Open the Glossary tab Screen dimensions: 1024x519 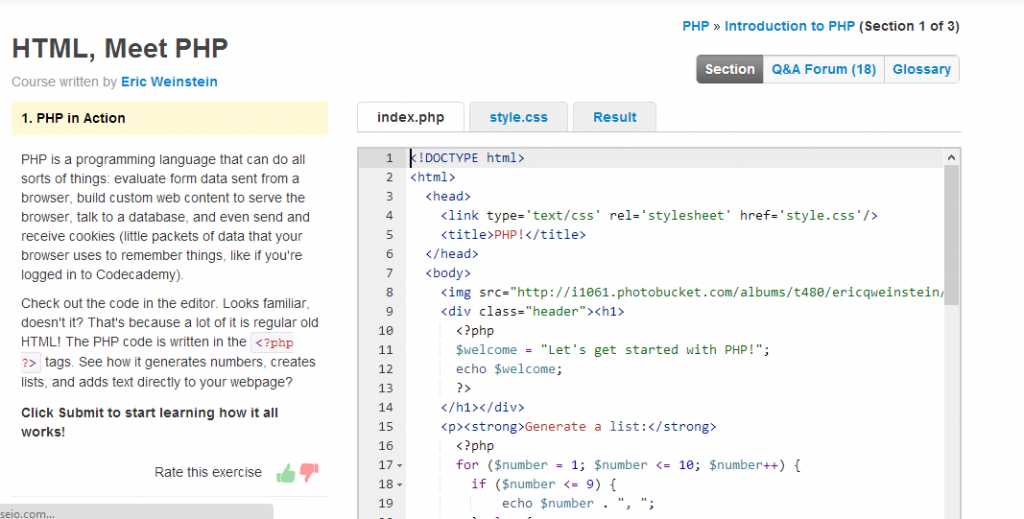[x=921, y=69]
